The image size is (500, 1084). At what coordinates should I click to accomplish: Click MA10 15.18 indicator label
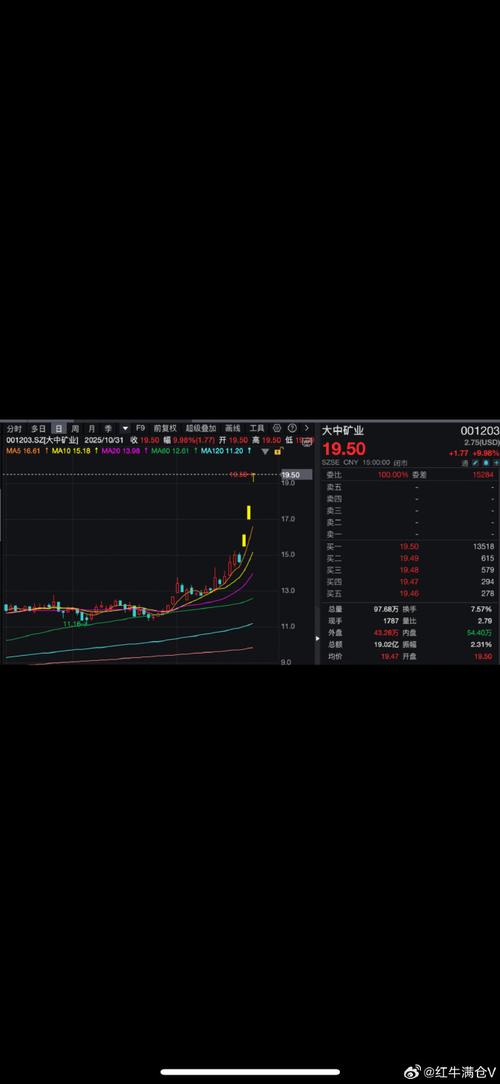[x=71, y=451]
